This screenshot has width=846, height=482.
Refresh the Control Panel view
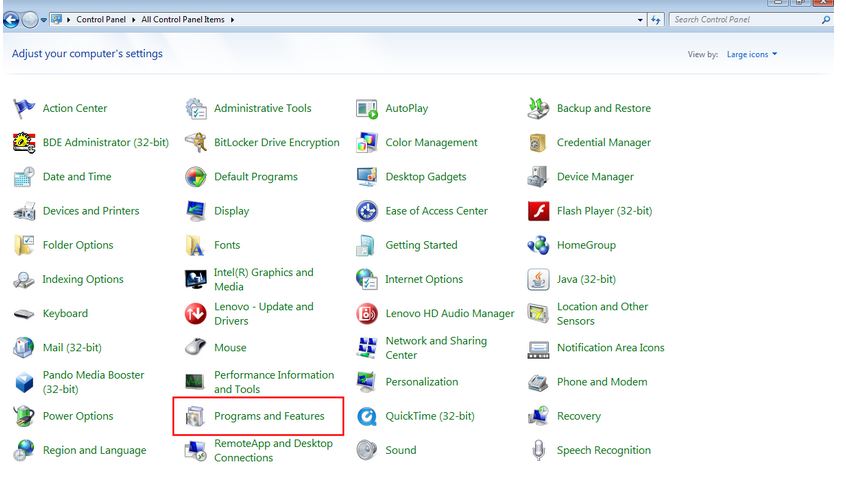click(x=656, y=20)
